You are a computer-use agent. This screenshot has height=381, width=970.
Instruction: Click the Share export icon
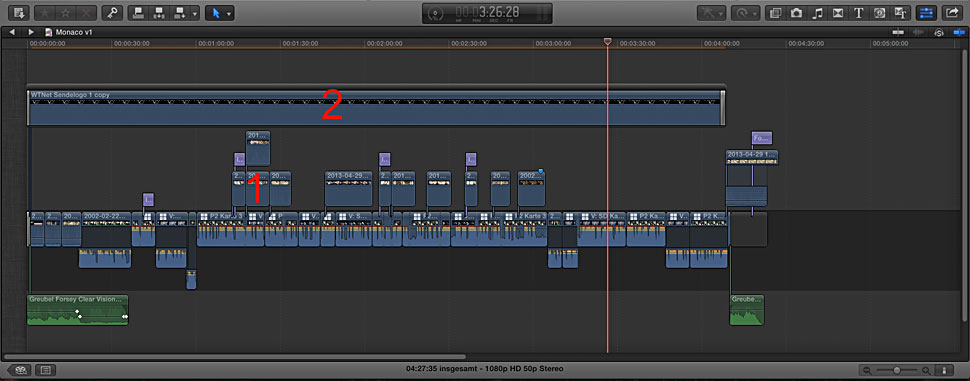[950, 12]
